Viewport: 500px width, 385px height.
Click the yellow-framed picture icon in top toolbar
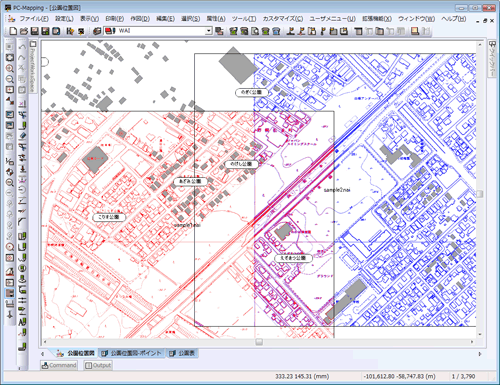tap(415, 31)
